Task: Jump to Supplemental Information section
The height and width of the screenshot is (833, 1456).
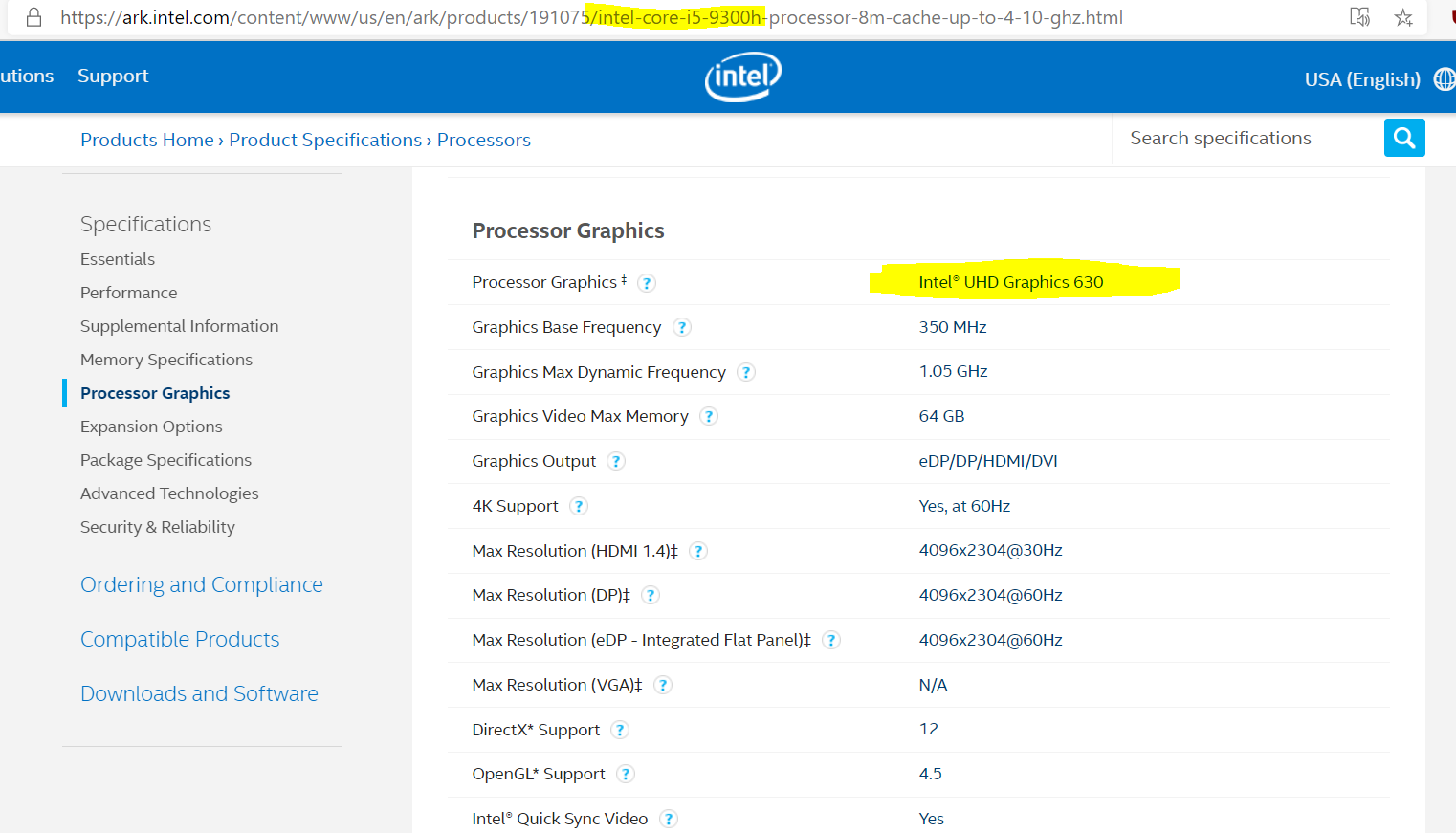Action: [180, 326]
